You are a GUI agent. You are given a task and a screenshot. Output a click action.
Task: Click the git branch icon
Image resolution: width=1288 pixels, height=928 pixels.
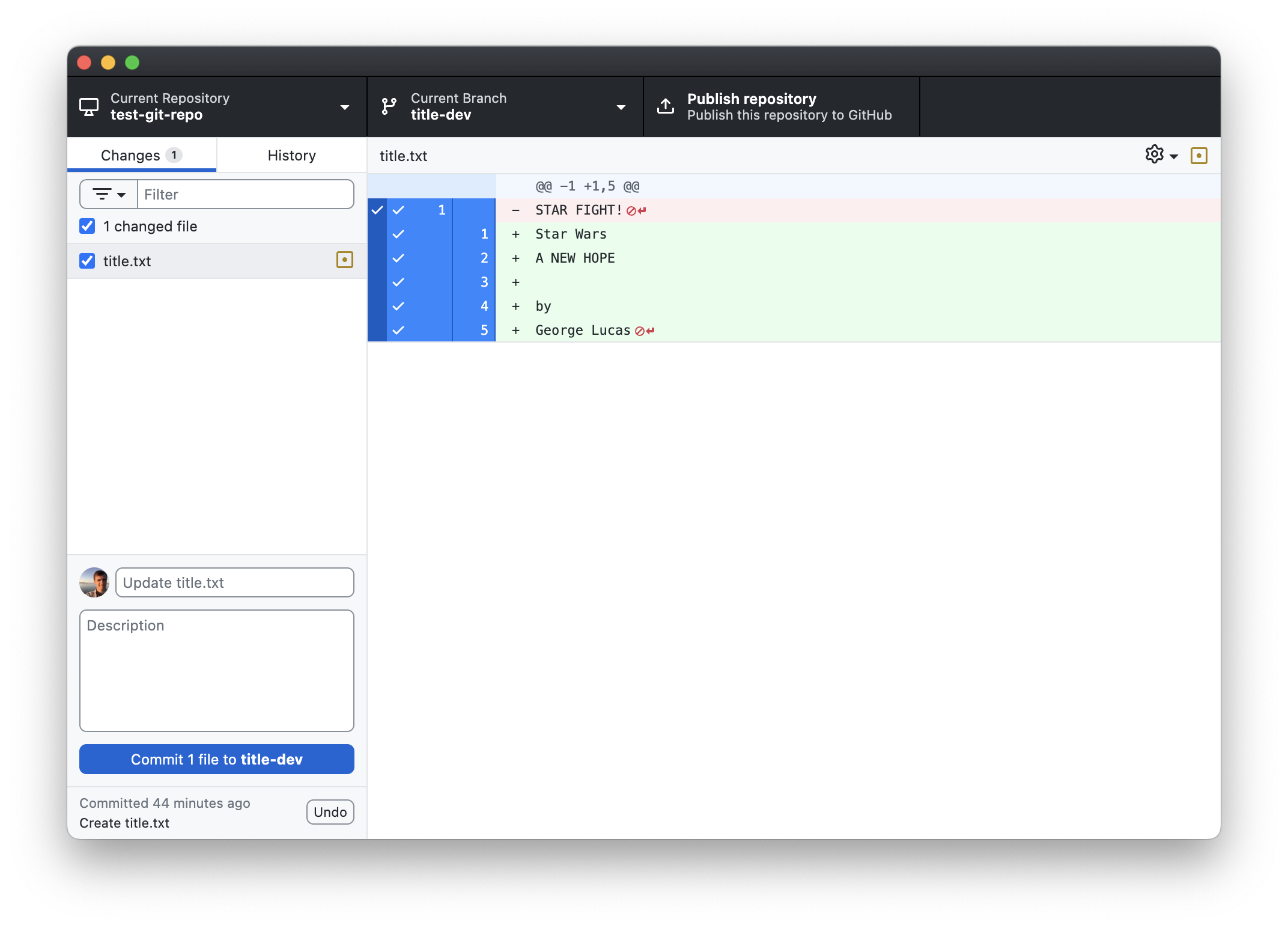pyautogui.click(x=389, y=106)
